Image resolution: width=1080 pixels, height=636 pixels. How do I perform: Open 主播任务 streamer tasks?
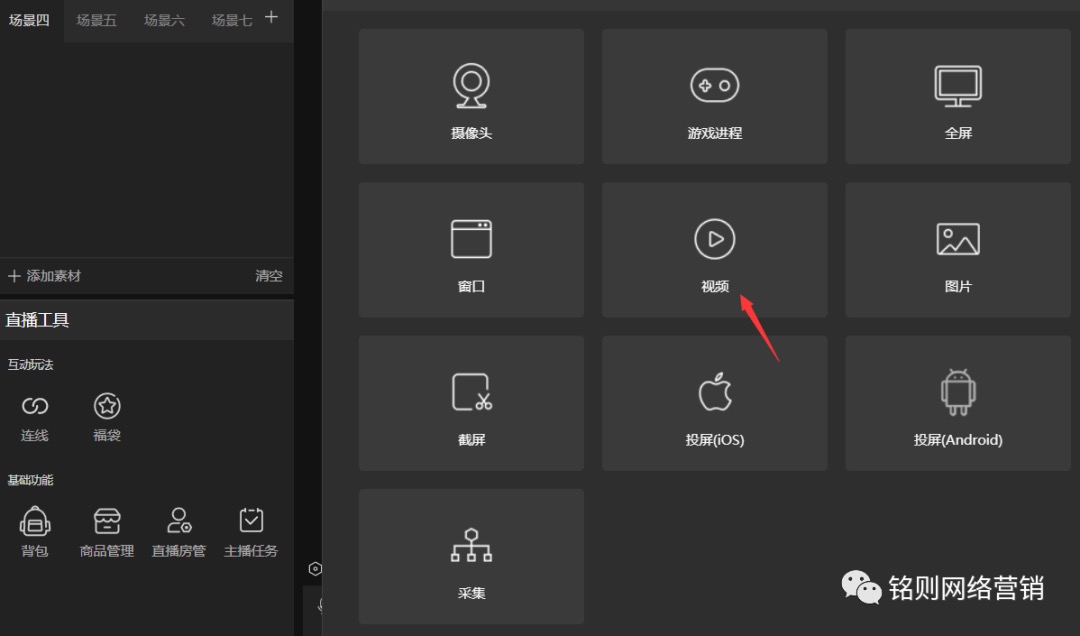tap(251, 532)
